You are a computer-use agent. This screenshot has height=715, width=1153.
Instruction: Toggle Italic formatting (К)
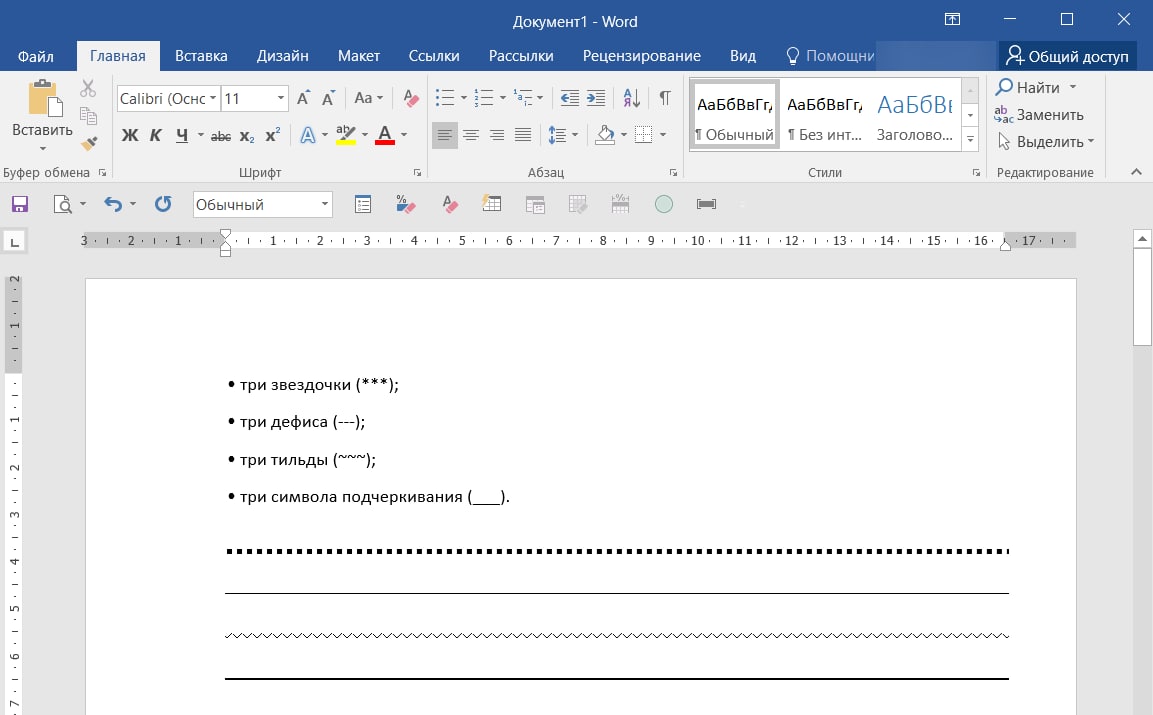pos(155,135)
